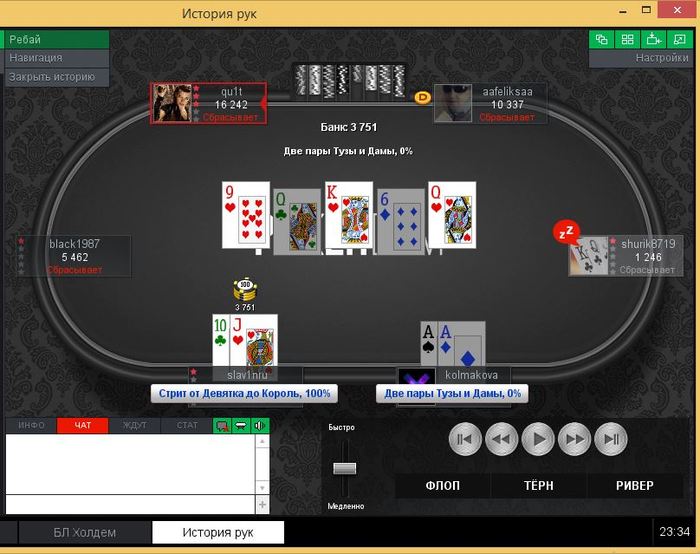Click the tile tables grid icon

(x=627, y=39)
